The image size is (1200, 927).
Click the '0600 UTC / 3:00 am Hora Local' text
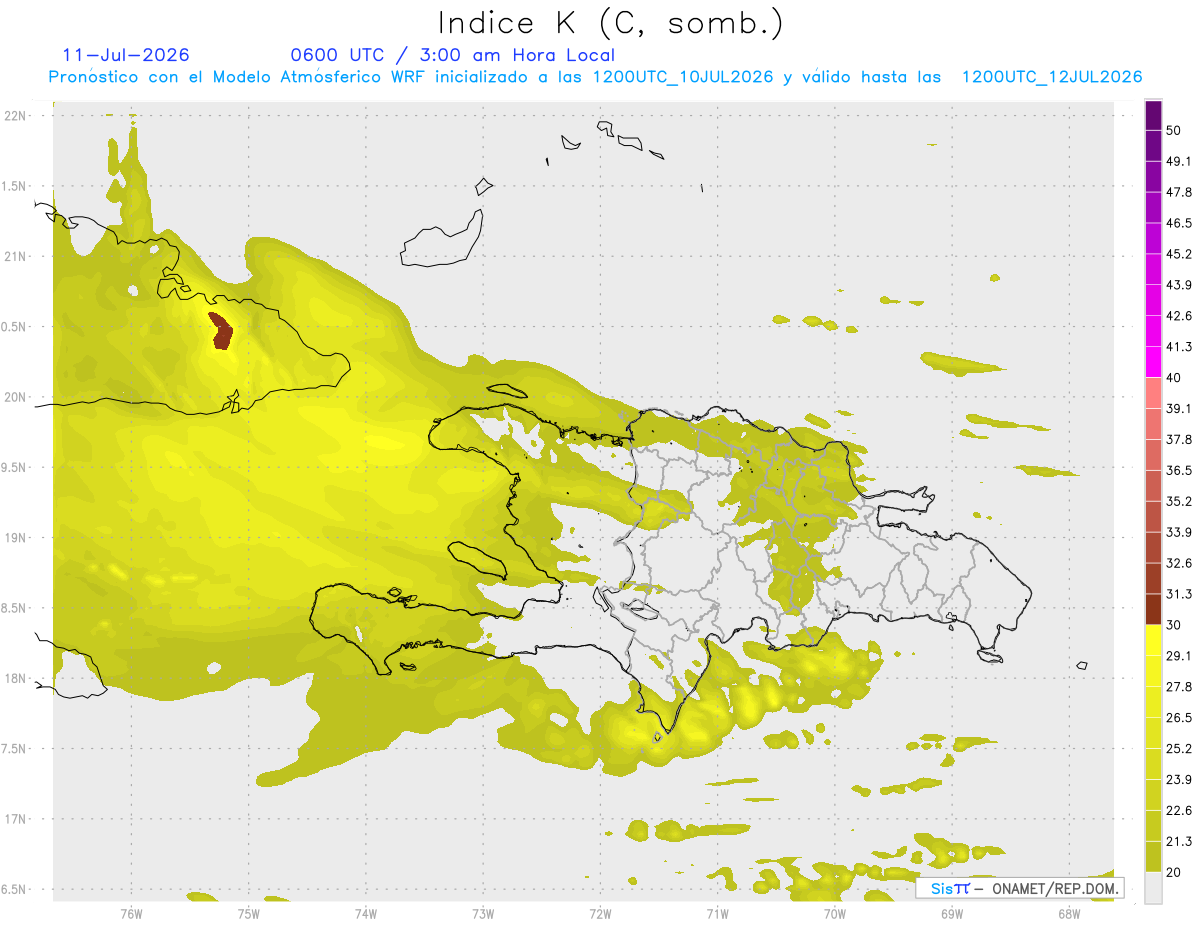point(453,55)
